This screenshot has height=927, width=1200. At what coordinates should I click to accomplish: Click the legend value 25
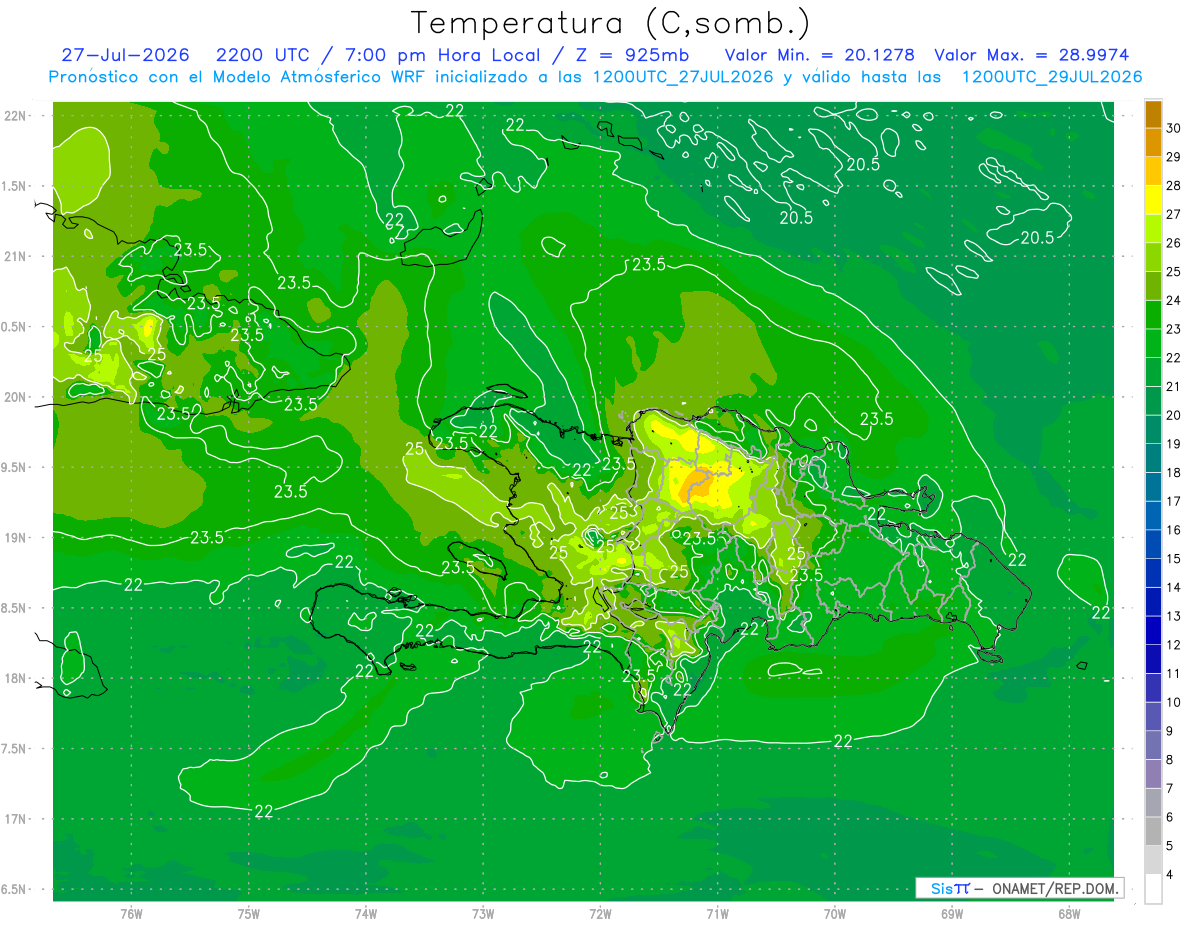click(1174, 272)
